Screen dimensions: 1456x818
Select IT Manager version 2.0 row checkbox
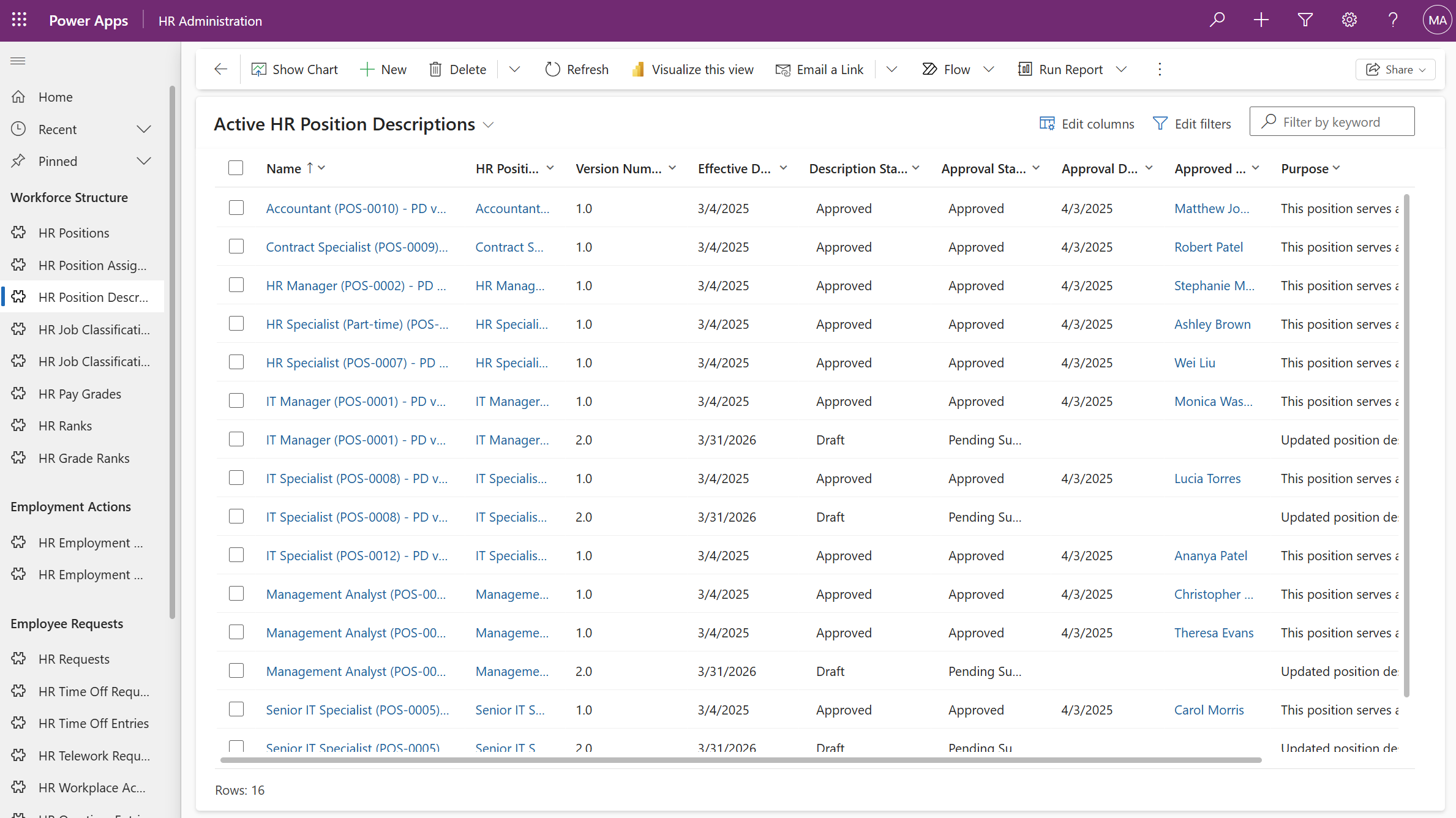tap(236, 440)
